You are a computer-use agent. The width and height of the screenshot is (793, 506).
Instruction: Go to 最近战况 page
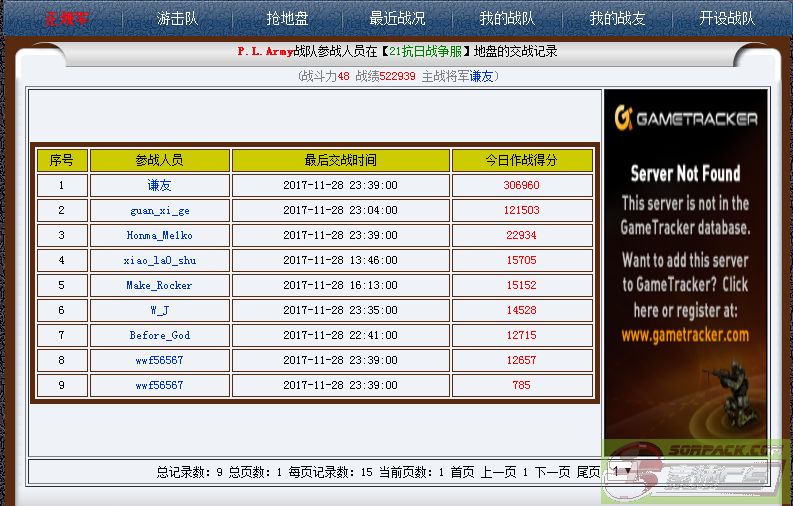(x=397, y=18)
